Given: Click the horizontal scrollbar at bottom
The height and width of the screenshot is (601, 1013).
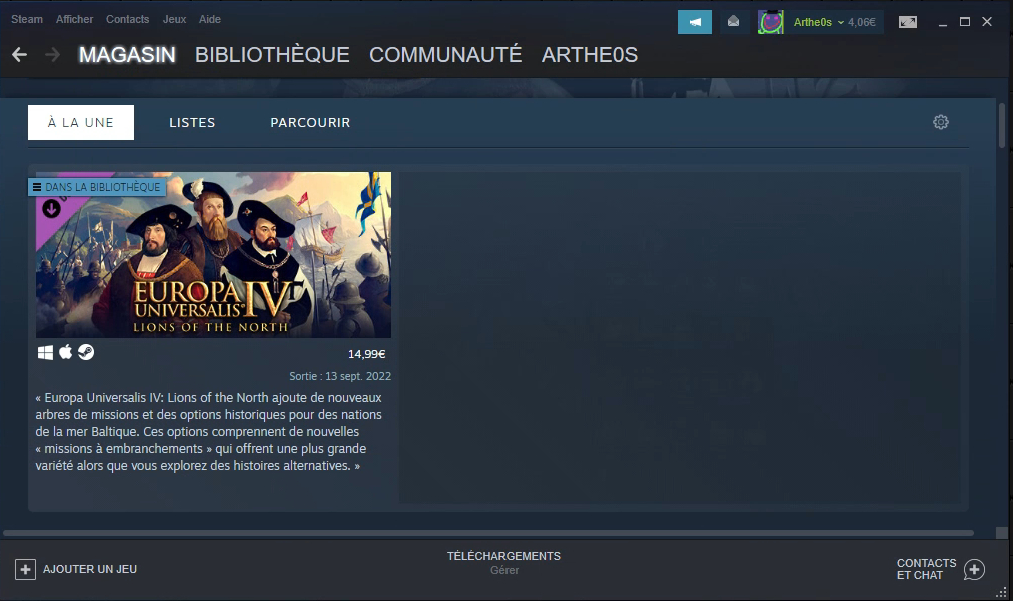Looking at the screenshot, I should [488, 533].
